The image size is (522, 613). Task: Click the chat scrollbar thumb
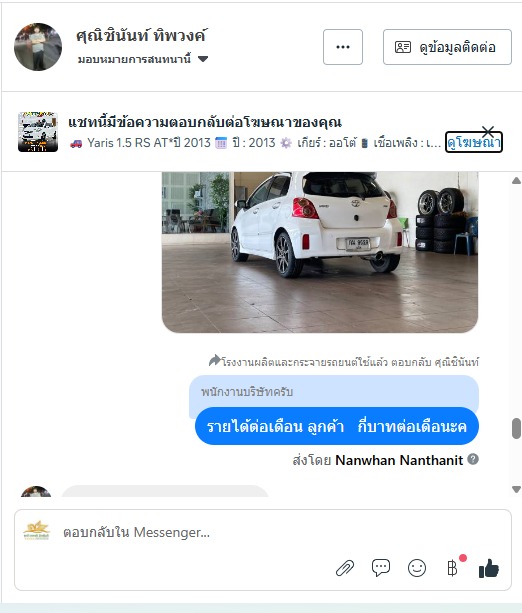pyautogui.click(x=516, y=428)
